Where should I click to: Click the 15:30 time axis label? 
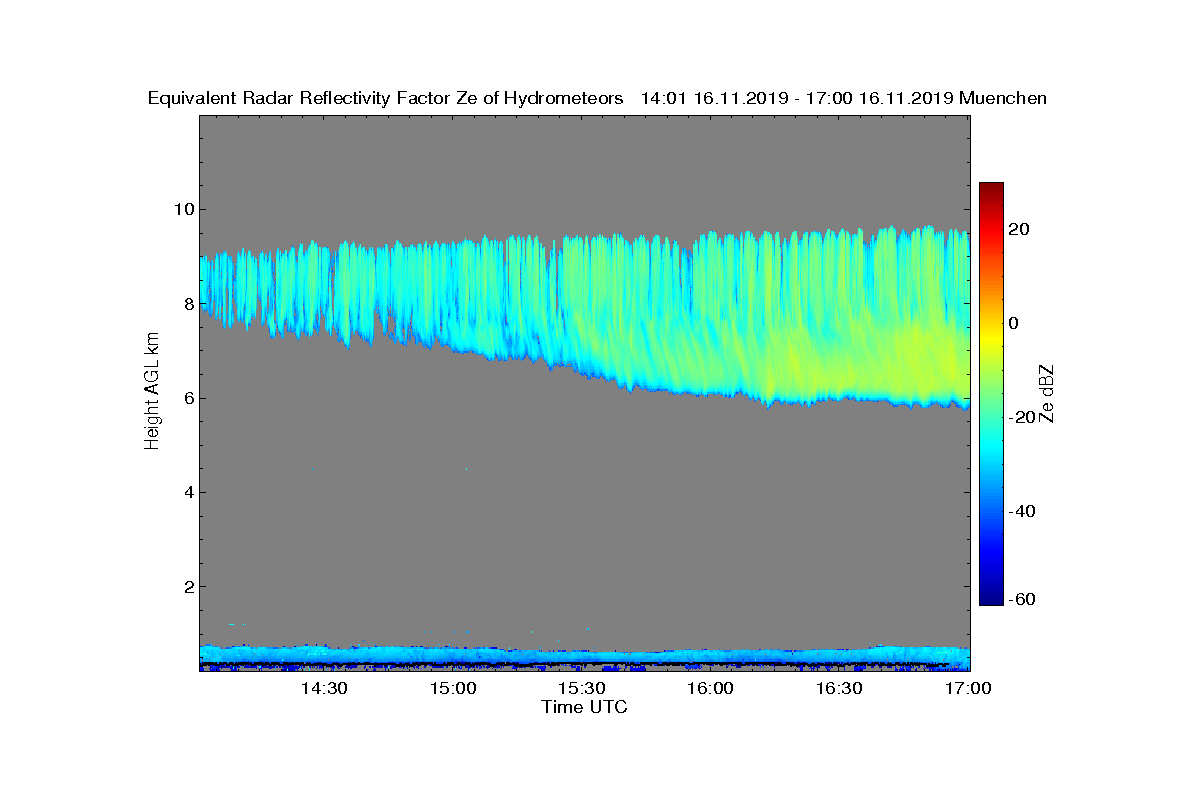[582, 689]
